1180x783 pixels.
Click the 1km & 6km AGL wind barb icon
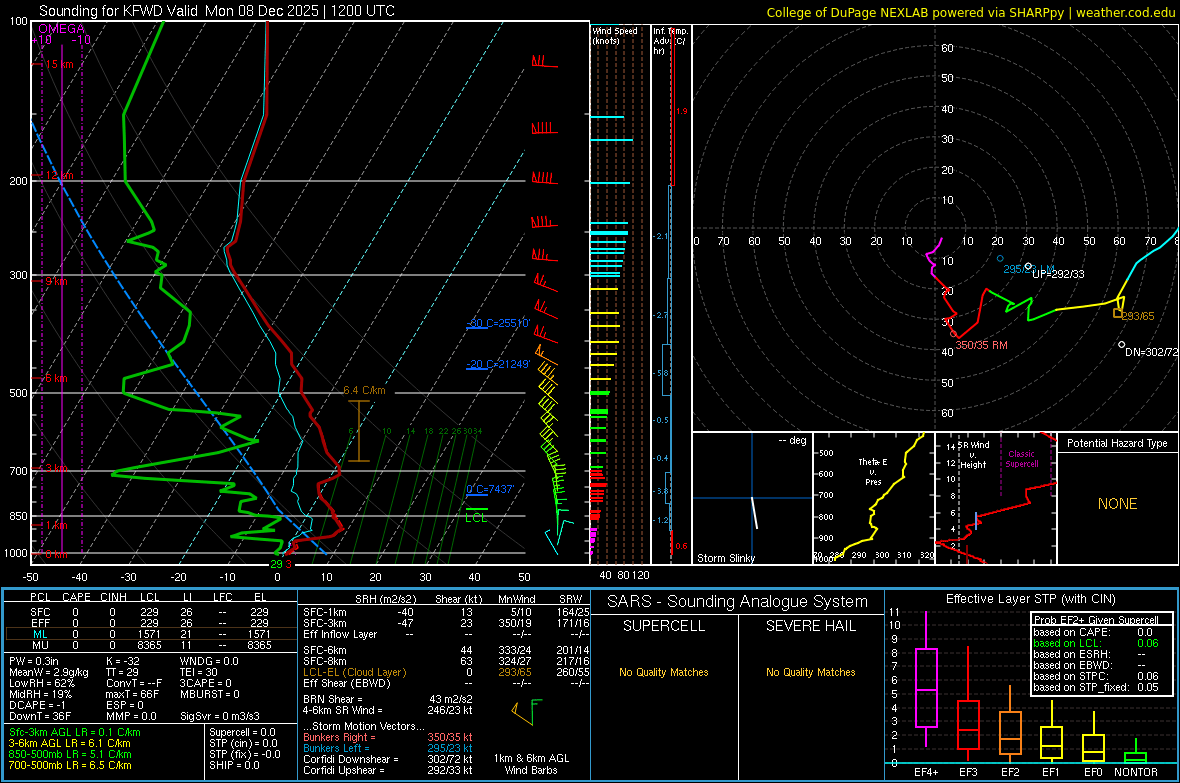[x=526, y=711]
